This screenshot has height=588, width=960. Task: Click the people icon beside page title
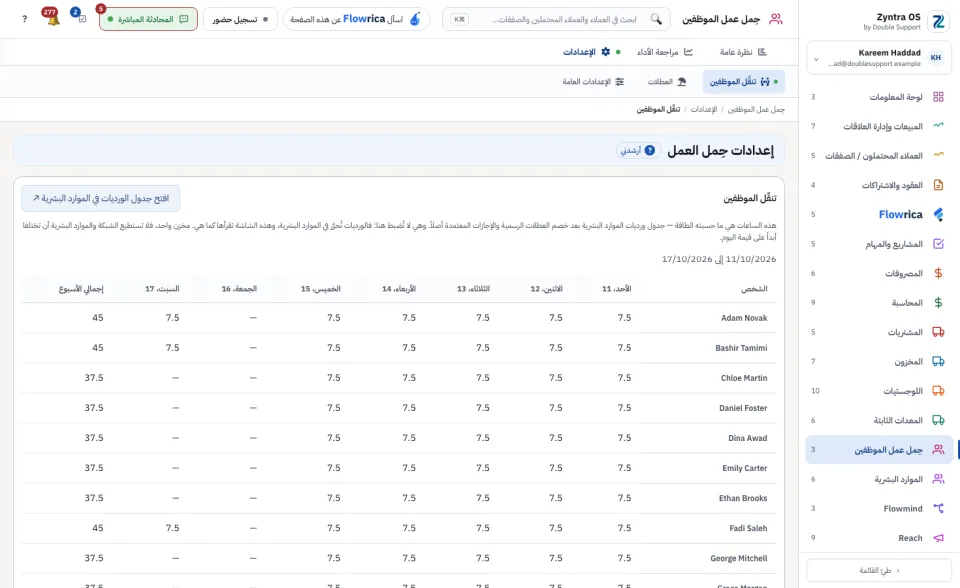776,19
